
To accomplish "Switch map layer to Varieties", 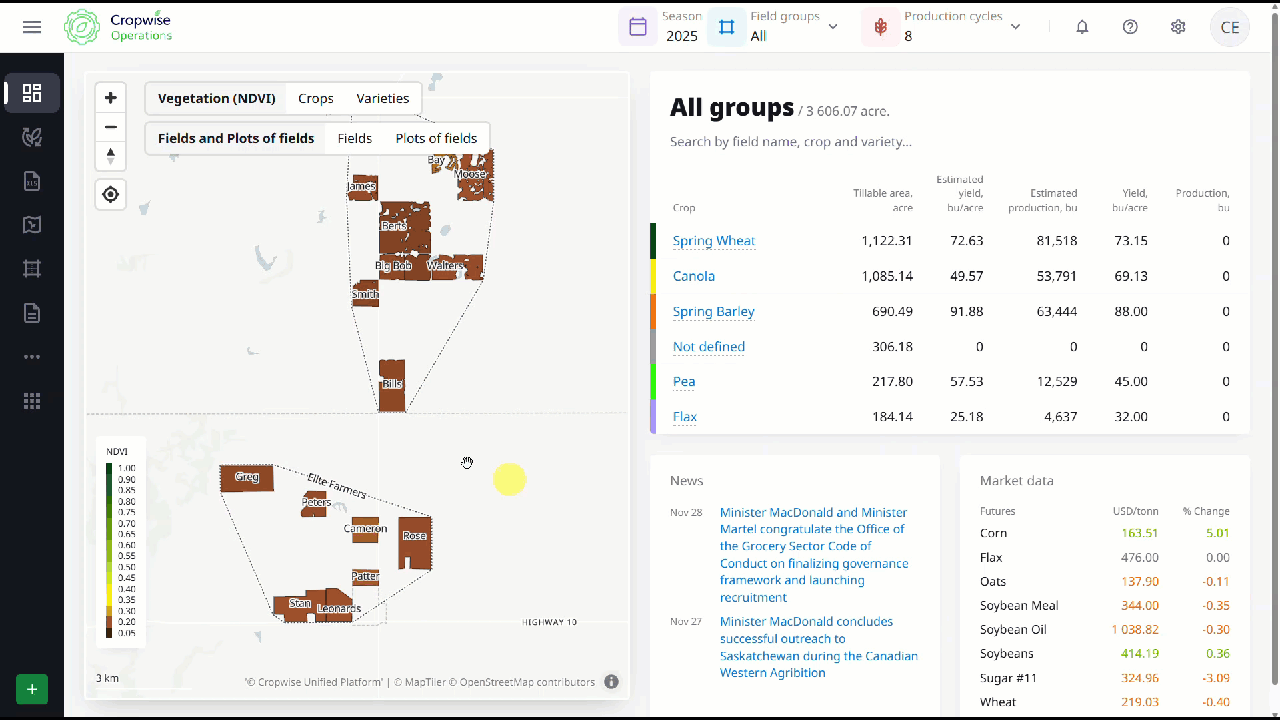I will [383, 99].
